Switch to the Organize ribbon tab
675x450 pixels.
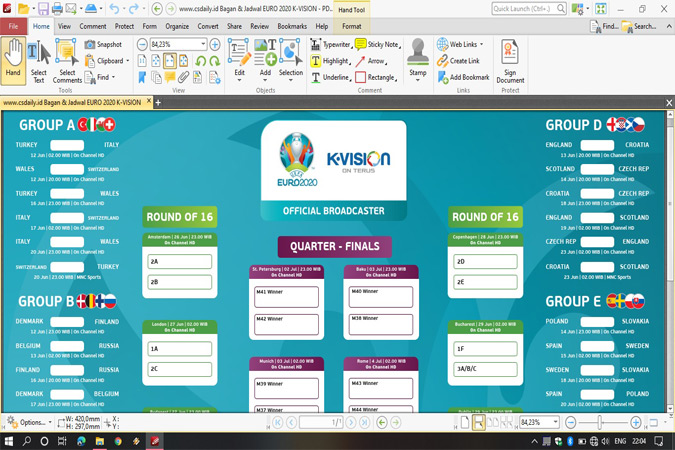pos(177,26)
